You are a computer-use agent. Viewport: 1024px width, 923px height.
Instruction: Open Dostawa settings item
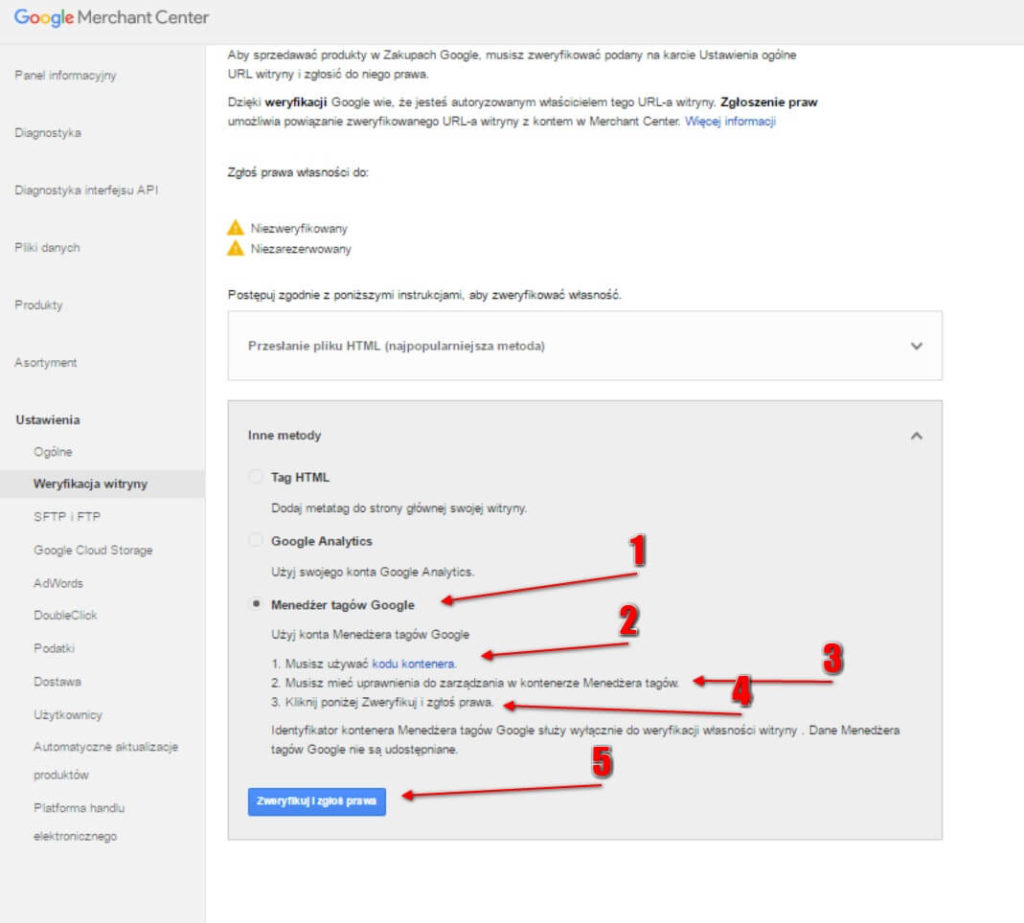pyautogui.click(x=57, y=681)
